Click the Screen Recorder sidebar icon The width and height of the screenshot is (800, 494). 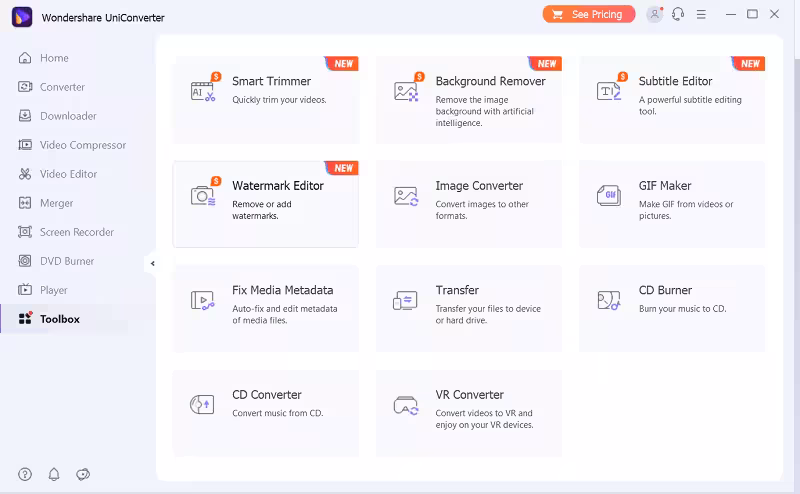24,232
